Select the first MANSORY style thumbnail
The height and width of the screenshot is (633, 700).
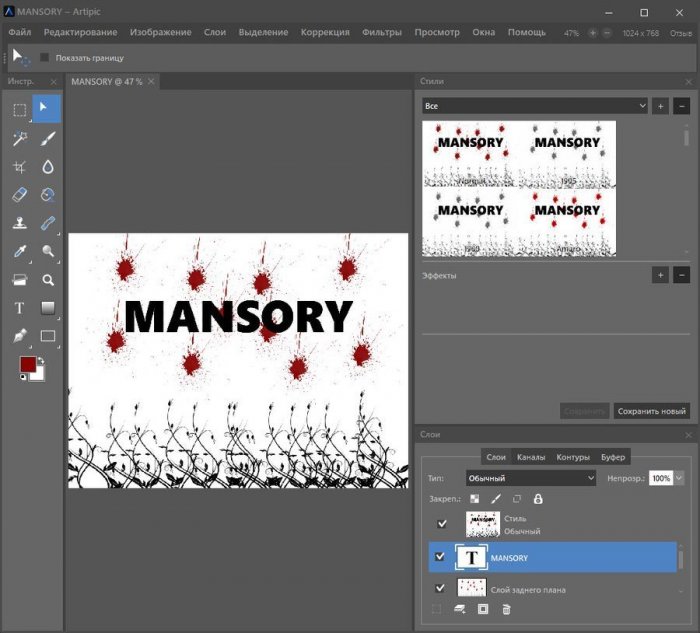(x=470, y=153)
